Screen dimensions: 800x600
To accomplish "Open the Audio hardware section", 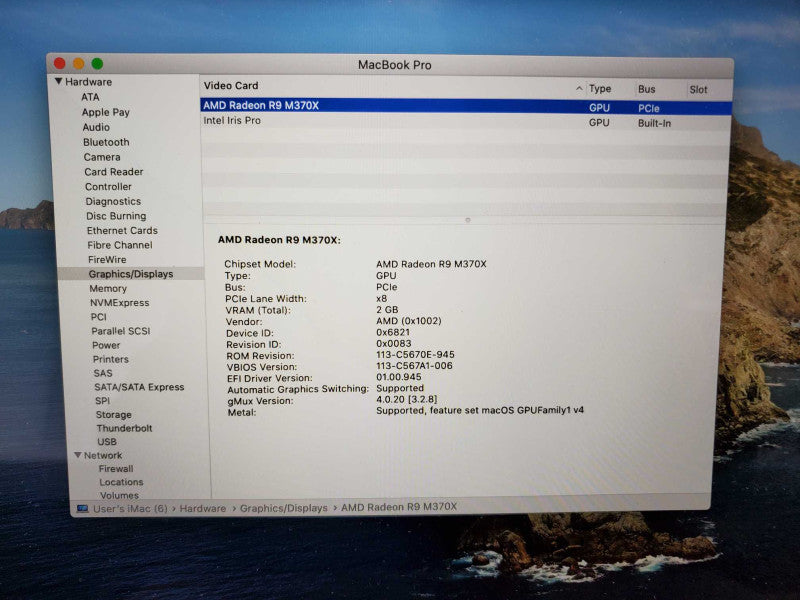I will coord(96,127).
